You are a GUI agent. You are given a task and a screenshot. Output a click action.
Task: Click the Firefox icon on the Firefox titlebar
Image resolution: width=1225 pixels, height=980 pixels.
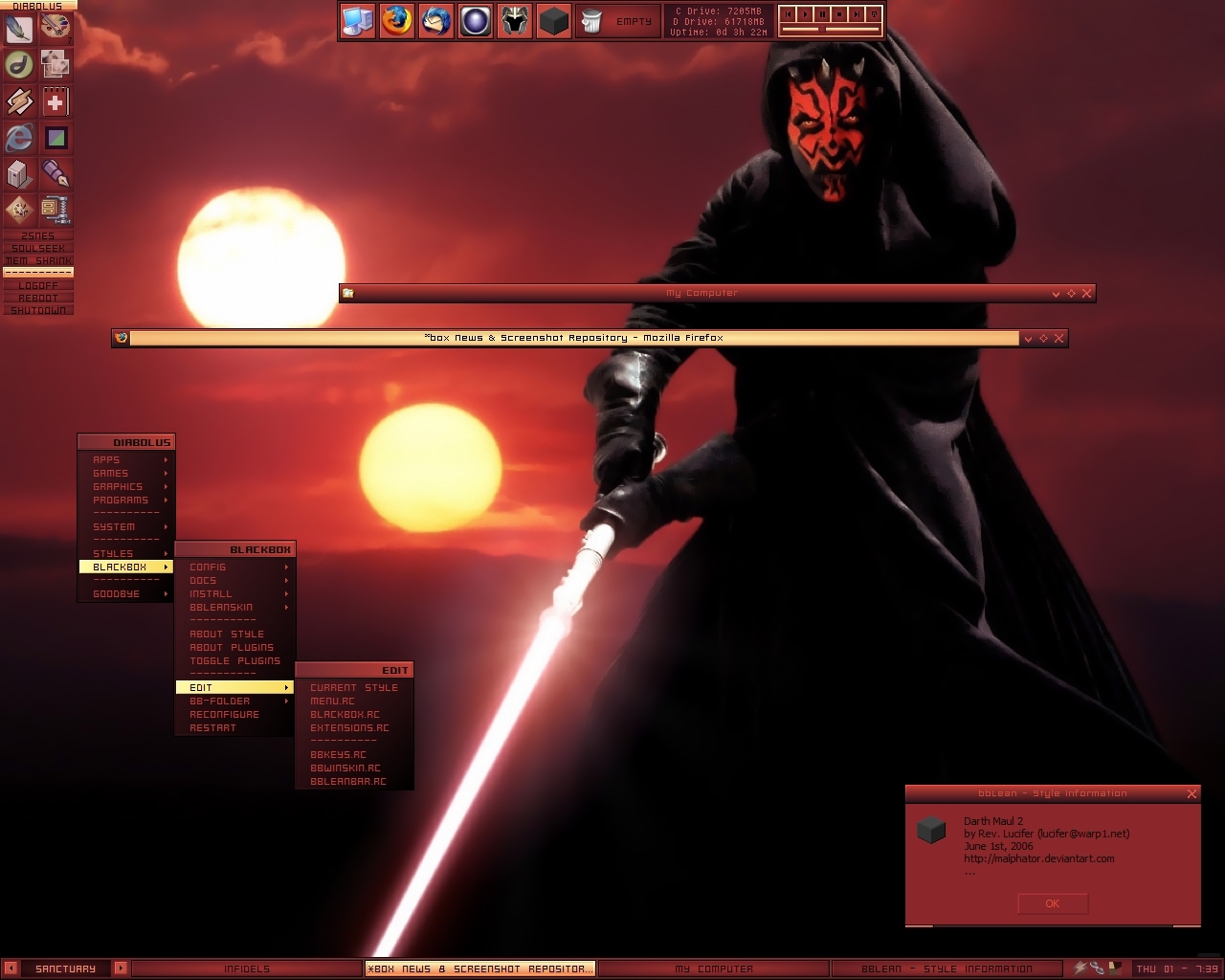121,337
